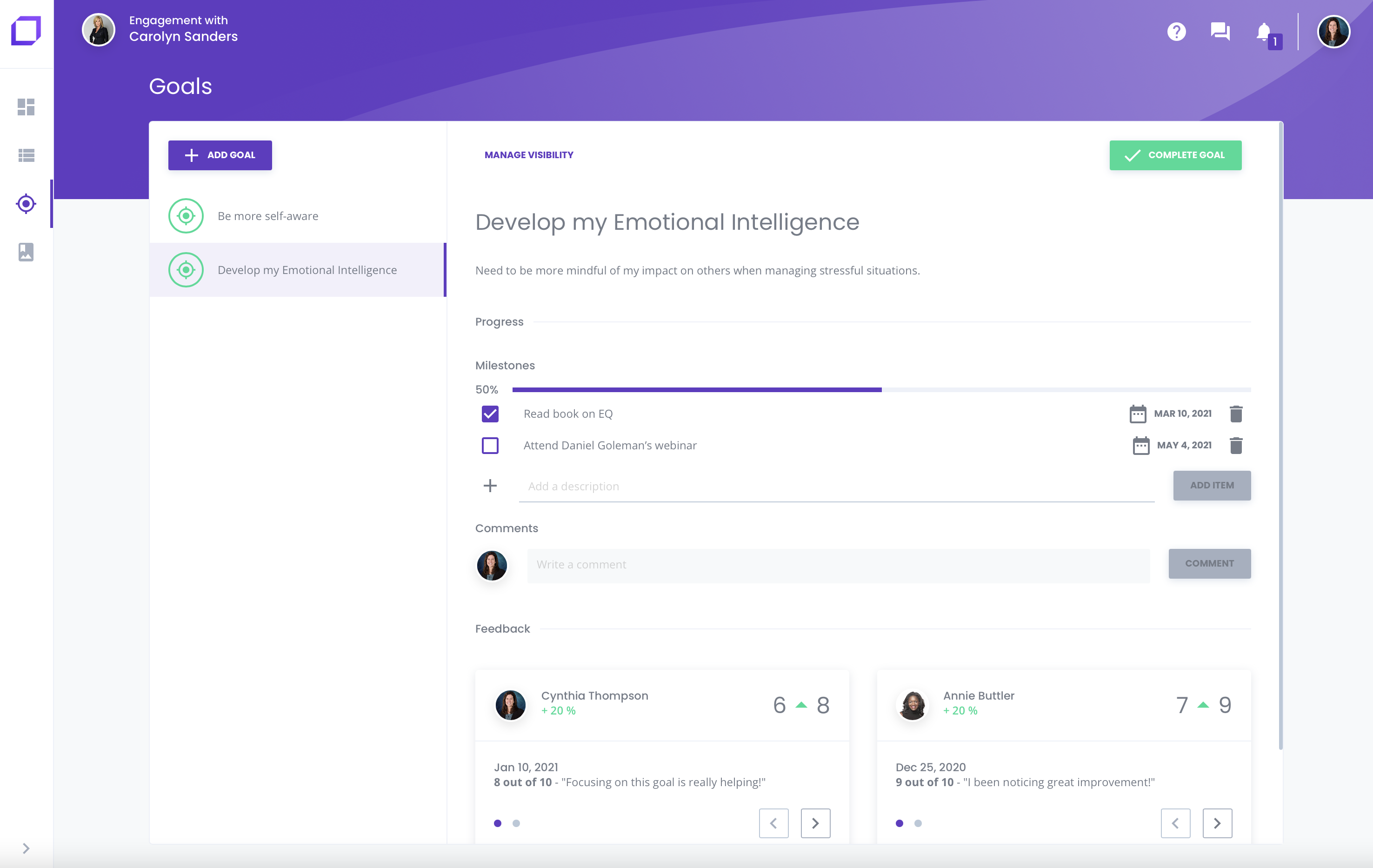Image resolution: width=1373 pixels, height=868 pixels.
Task: Expand the sidebar with bottom chevron
Action: pos(26,848)
